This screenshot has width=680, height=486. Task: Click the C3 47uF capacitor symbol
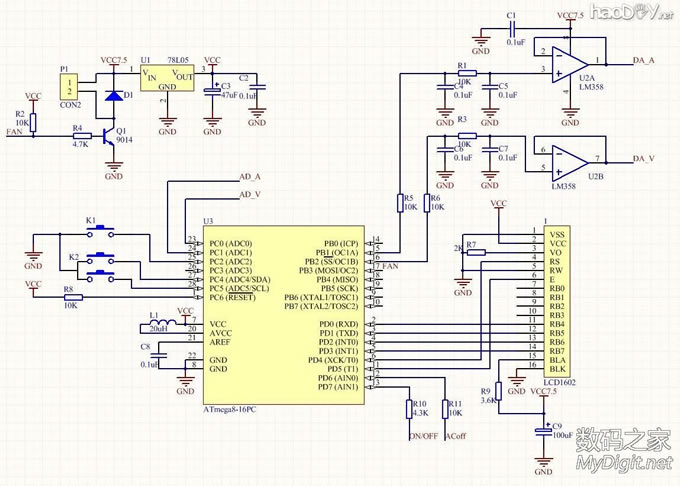point(212,92)
